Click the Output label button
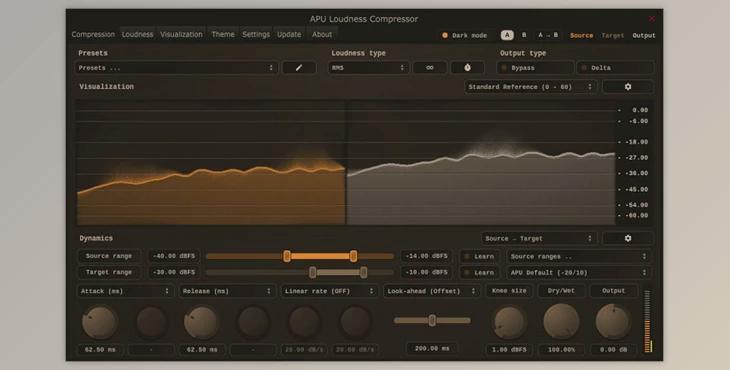Viewport: 730px width, 370px height. click(x=613, y=291)
